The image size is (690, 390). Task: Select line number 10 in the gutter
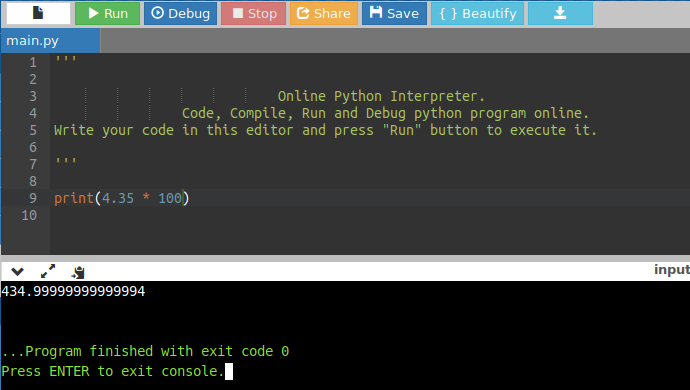coord(29,215)
